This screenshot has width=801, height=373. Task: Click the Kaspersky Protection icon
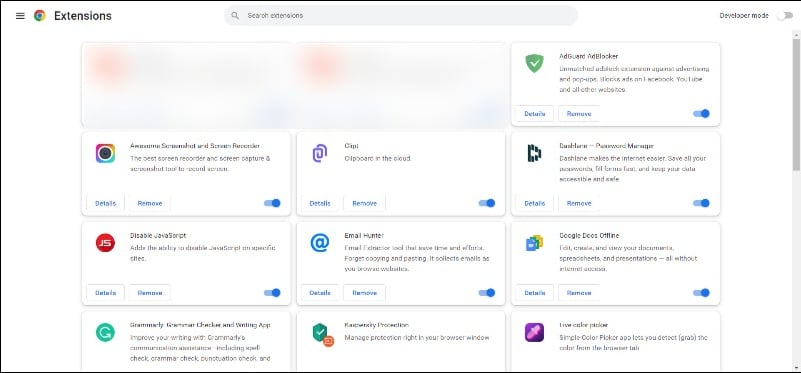pyautogui.click(x=322, y=335)
